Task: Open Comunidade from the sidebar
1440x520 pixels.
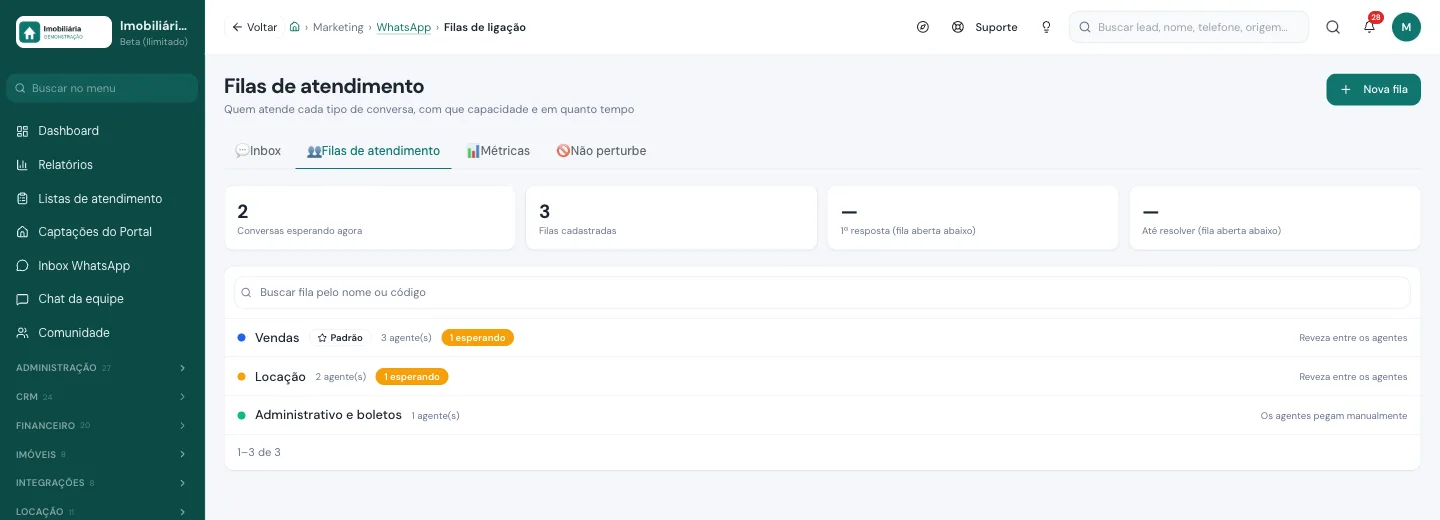Action: 102,333
